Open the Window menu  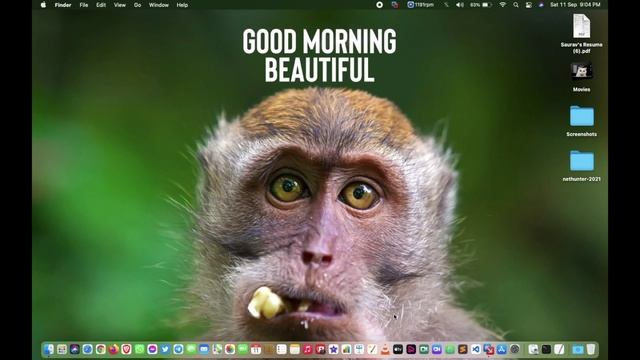click(x=159, y=5)
